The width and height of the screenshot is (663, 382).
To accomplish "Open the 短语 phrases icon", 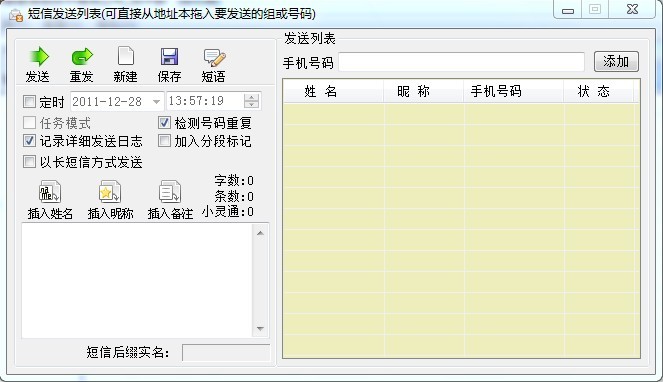I will pyautogui.click(x=214, y=58).
